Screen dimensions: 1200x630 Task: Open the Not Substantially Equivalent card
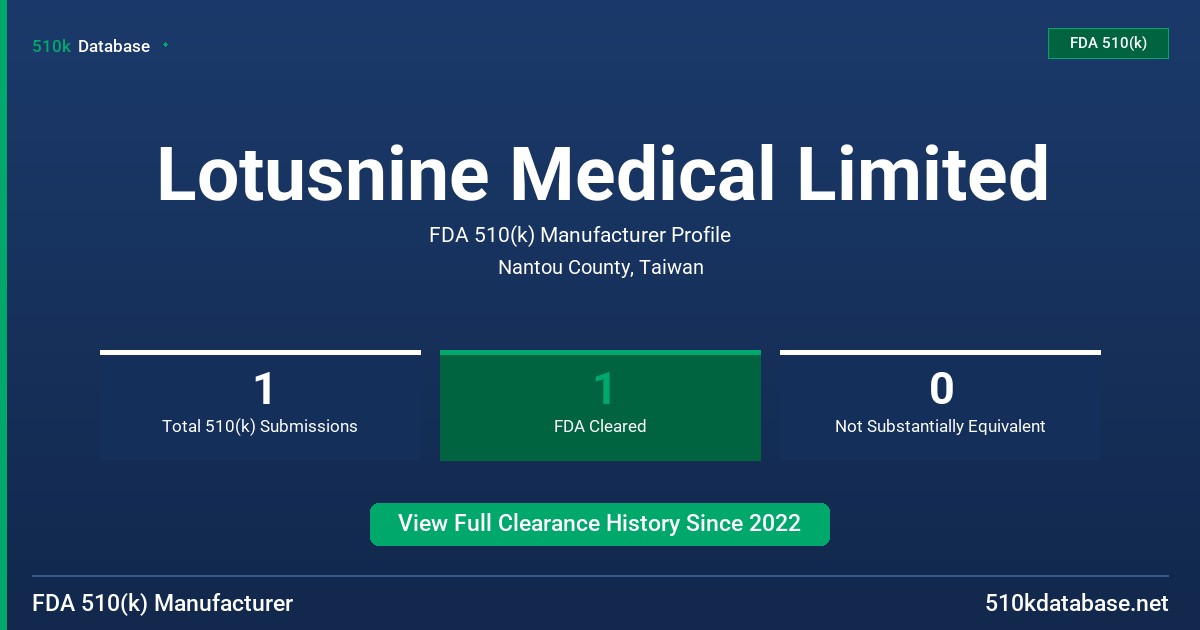point(940,405)
